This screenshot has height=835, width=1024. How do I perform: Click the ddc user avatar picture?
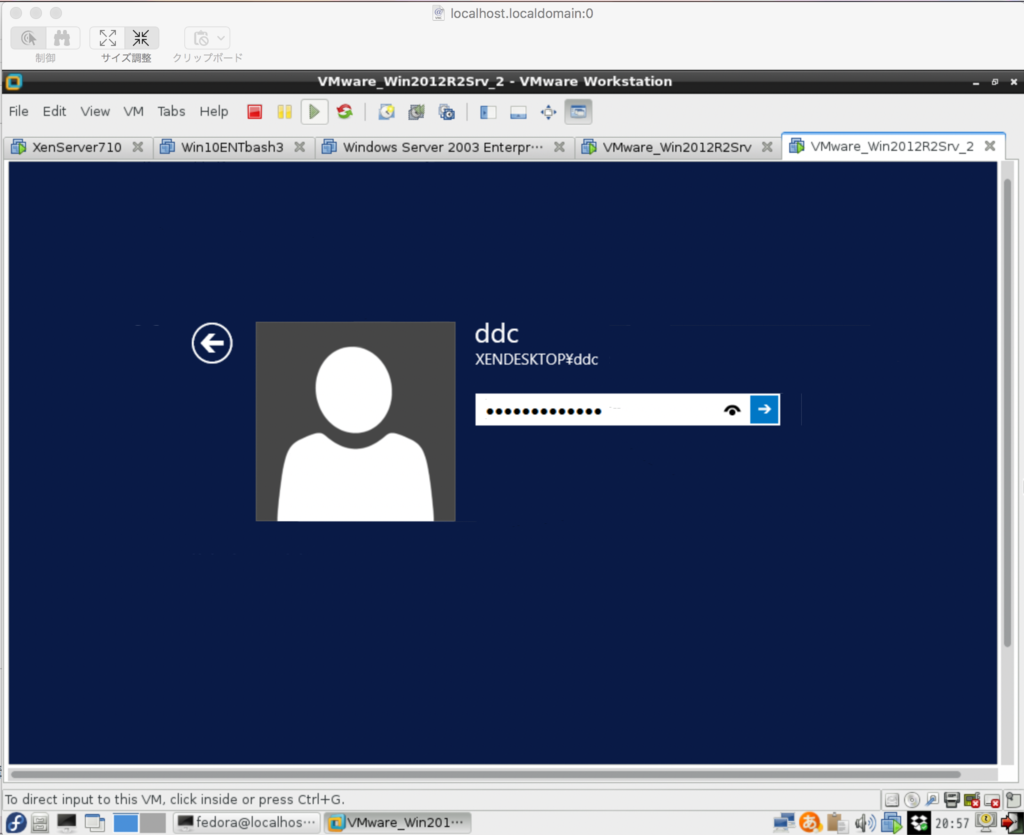coord(355,421)
